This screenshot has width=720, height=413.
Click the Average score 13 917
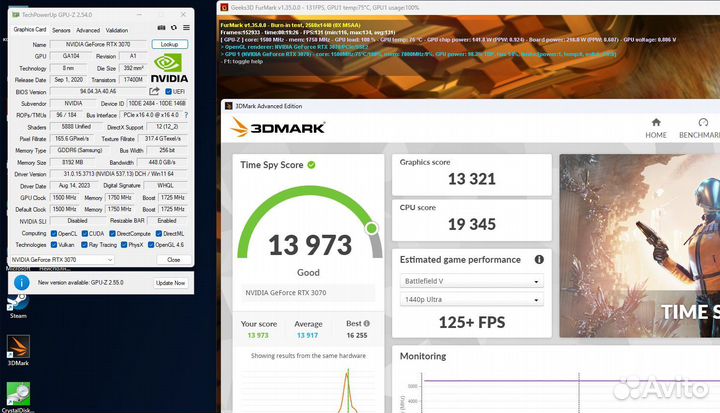(x=307, y=335)
